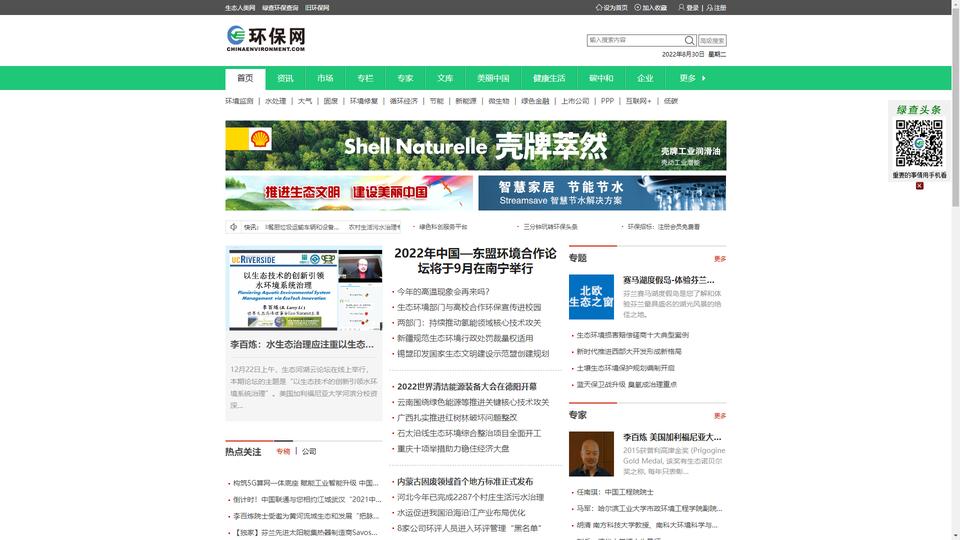Open the 市场 navigation tab

tap(325, 78)
